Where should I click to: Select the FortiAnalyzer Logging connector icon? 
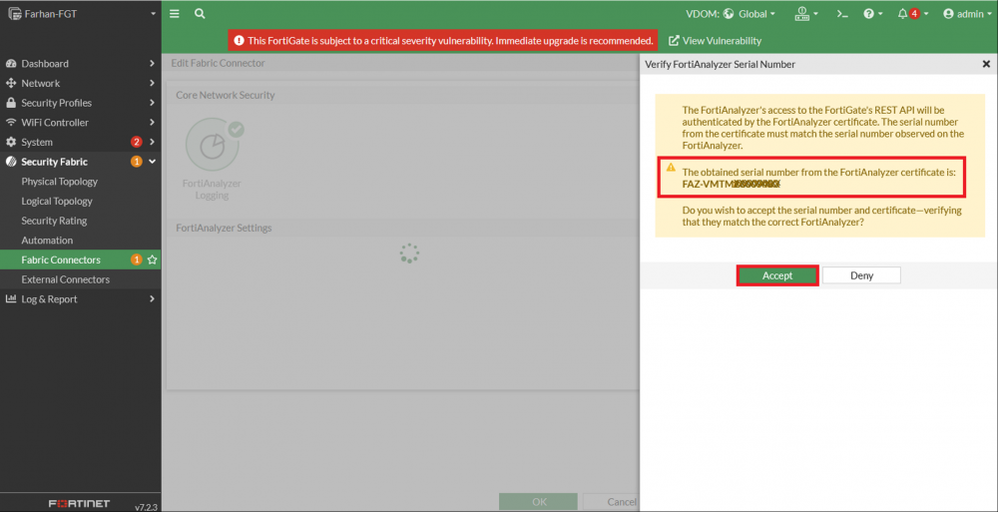click(x=212, y=145)
